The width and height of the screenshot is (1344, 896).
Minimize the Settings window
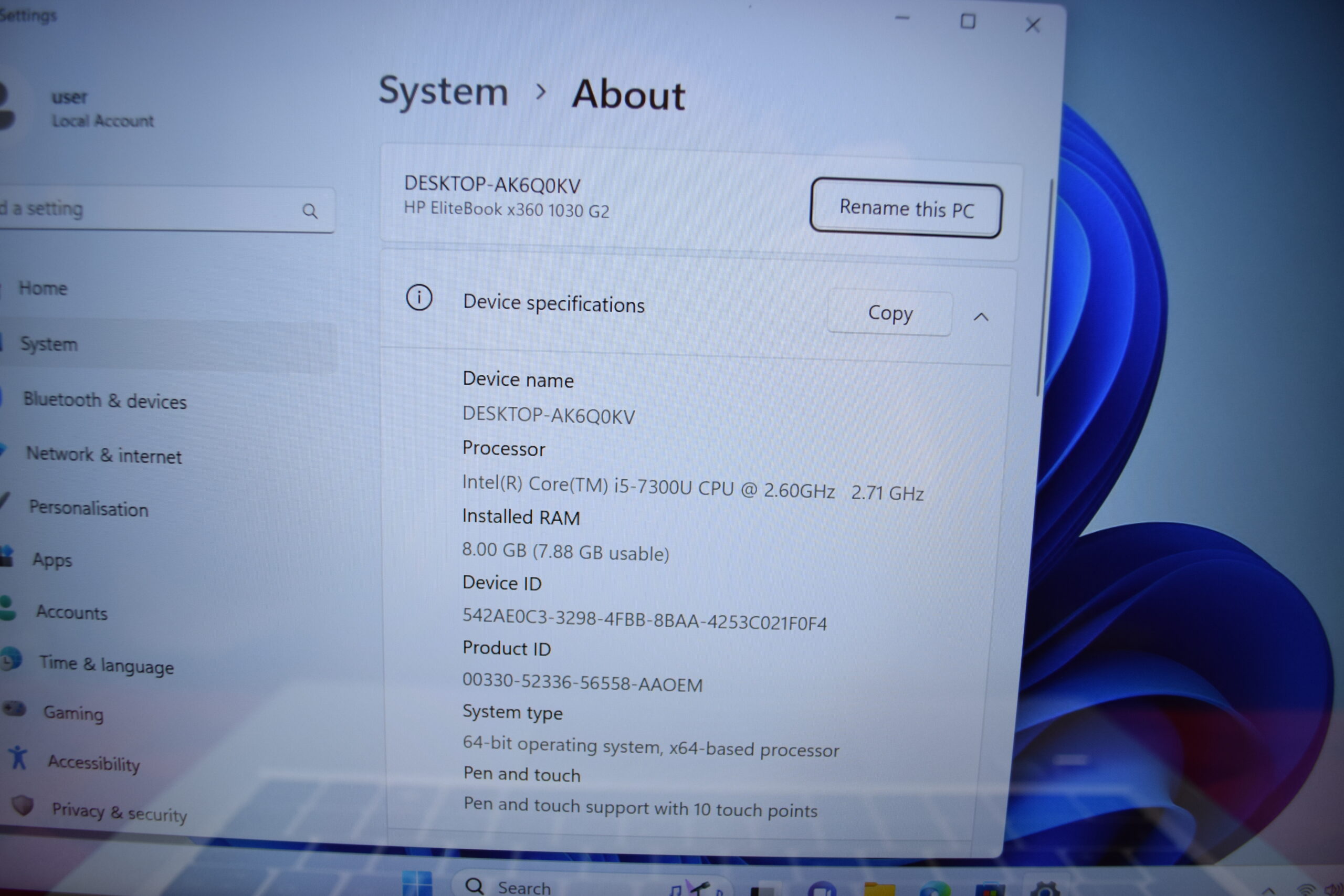pyautogui.click(x=902, y=18)
